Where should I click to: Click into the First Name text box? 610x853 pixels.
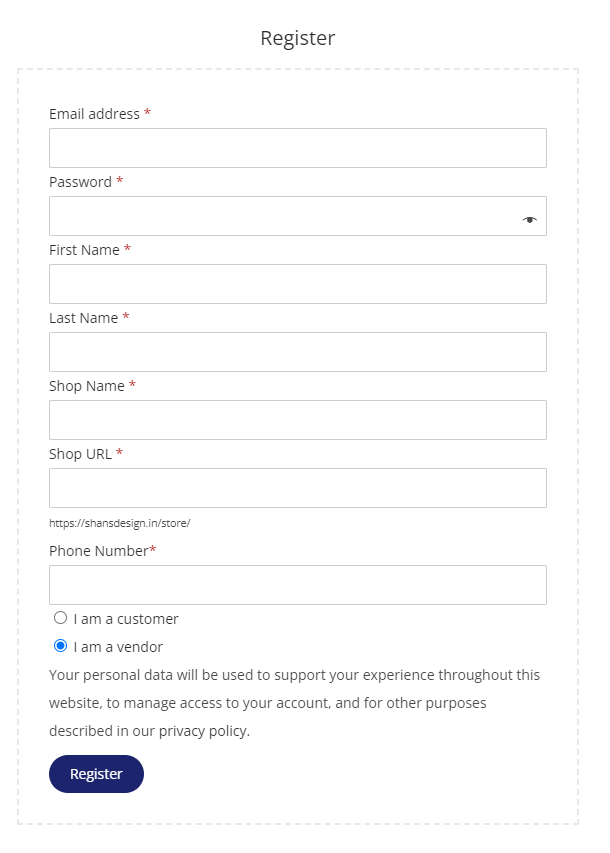pyautogui.click(x=298, y=284)
